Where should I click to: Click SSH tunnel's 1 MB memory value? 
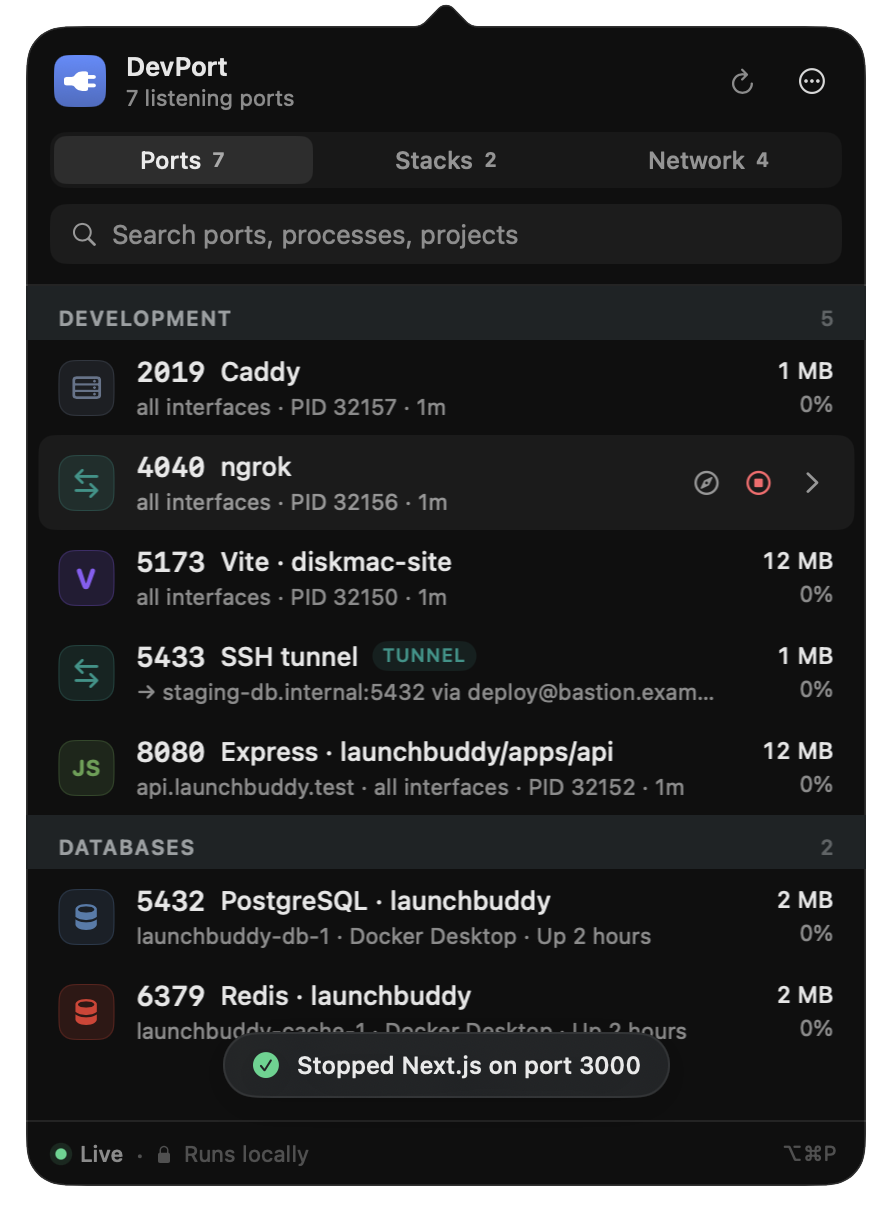[806, 656]
